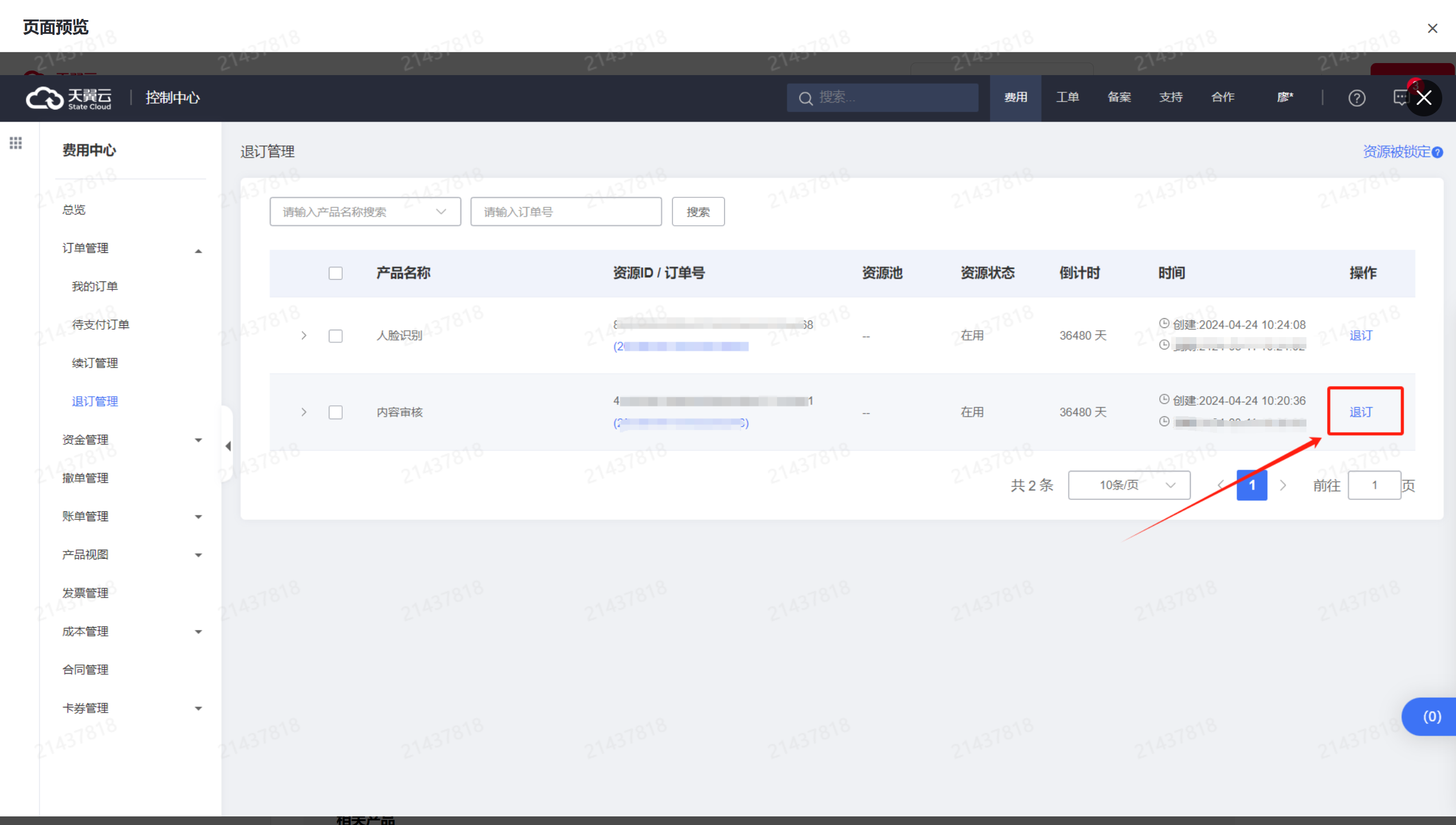Click 退订 for the 人脸识别 row
The image size is (1456, 825).
1361,335
